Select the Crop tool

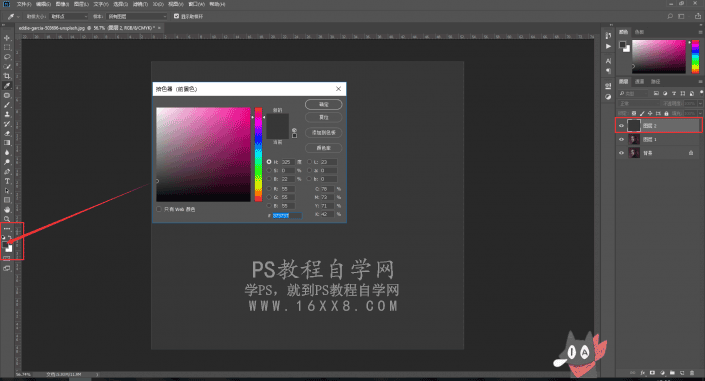7,76
